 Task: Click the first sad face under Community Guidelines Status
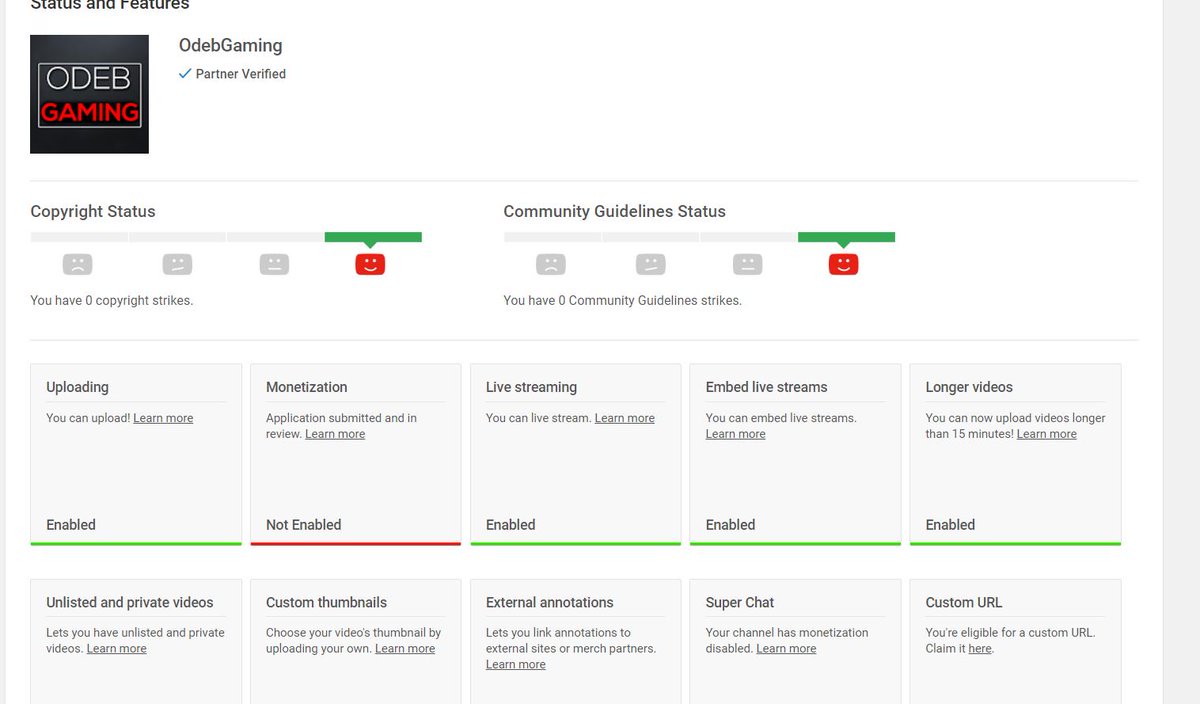coord(550,264)
